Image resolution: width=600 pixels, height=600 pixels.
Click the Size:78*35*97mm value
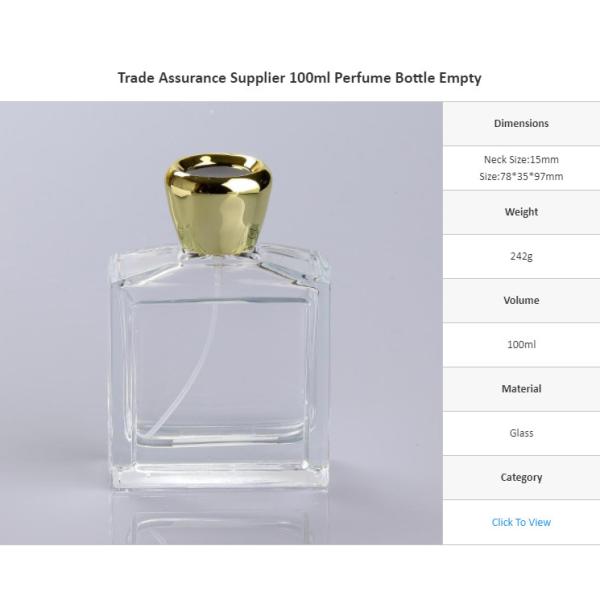[521, 176]
